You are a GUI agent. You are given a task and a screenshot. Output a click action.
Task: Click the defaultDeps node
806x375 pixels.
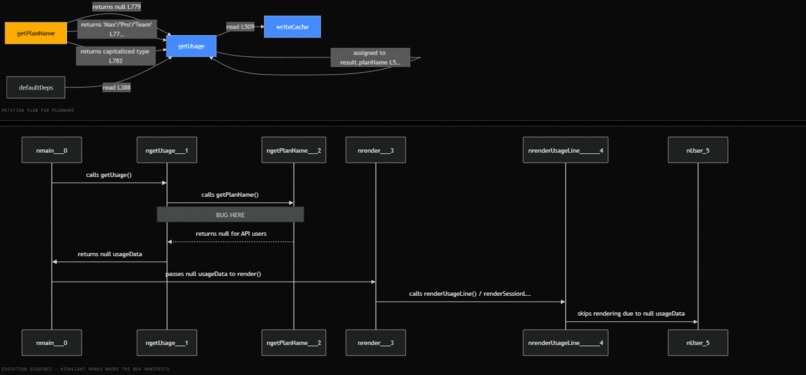[36, 87]
